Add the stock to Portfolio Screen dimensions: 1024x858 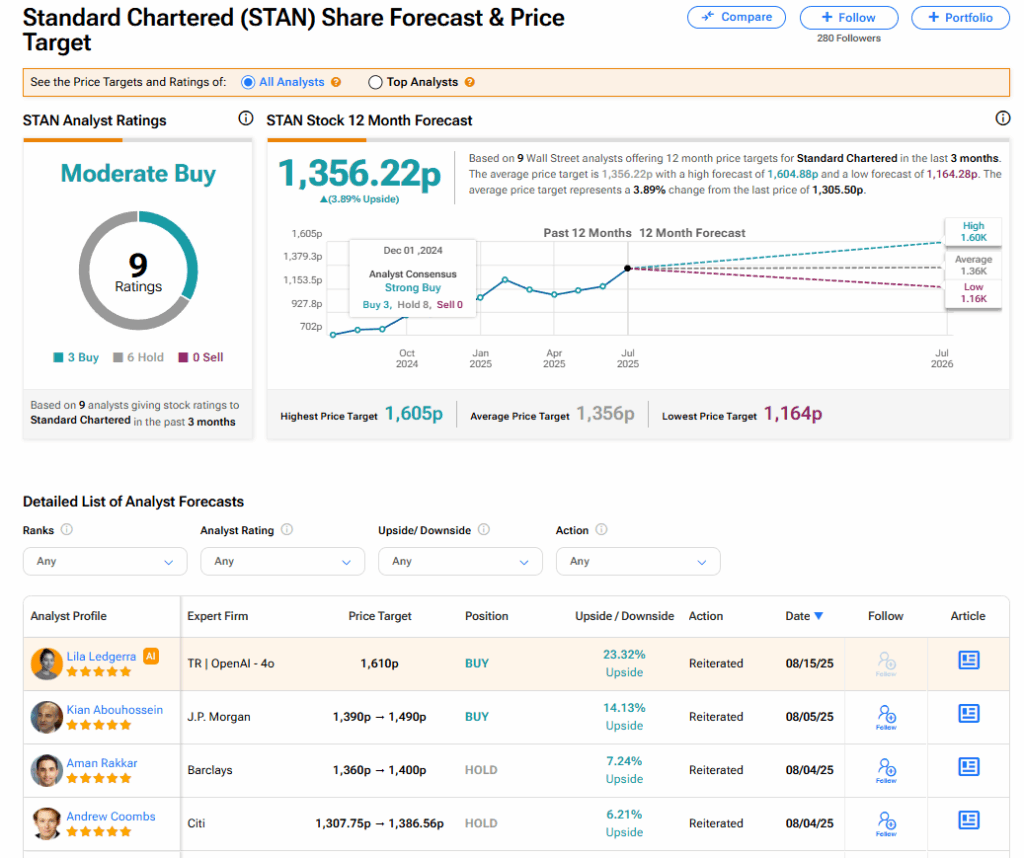[959, 17]
